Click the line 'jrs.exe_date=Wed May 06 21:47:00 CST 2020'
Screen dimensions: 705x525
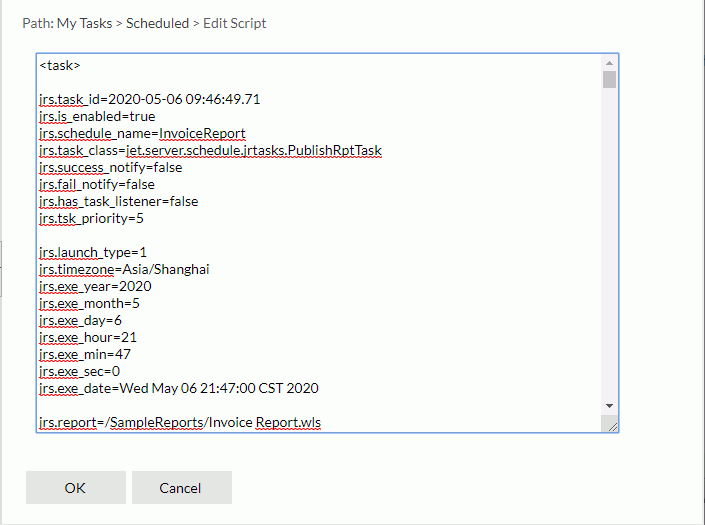pos(179,388)
